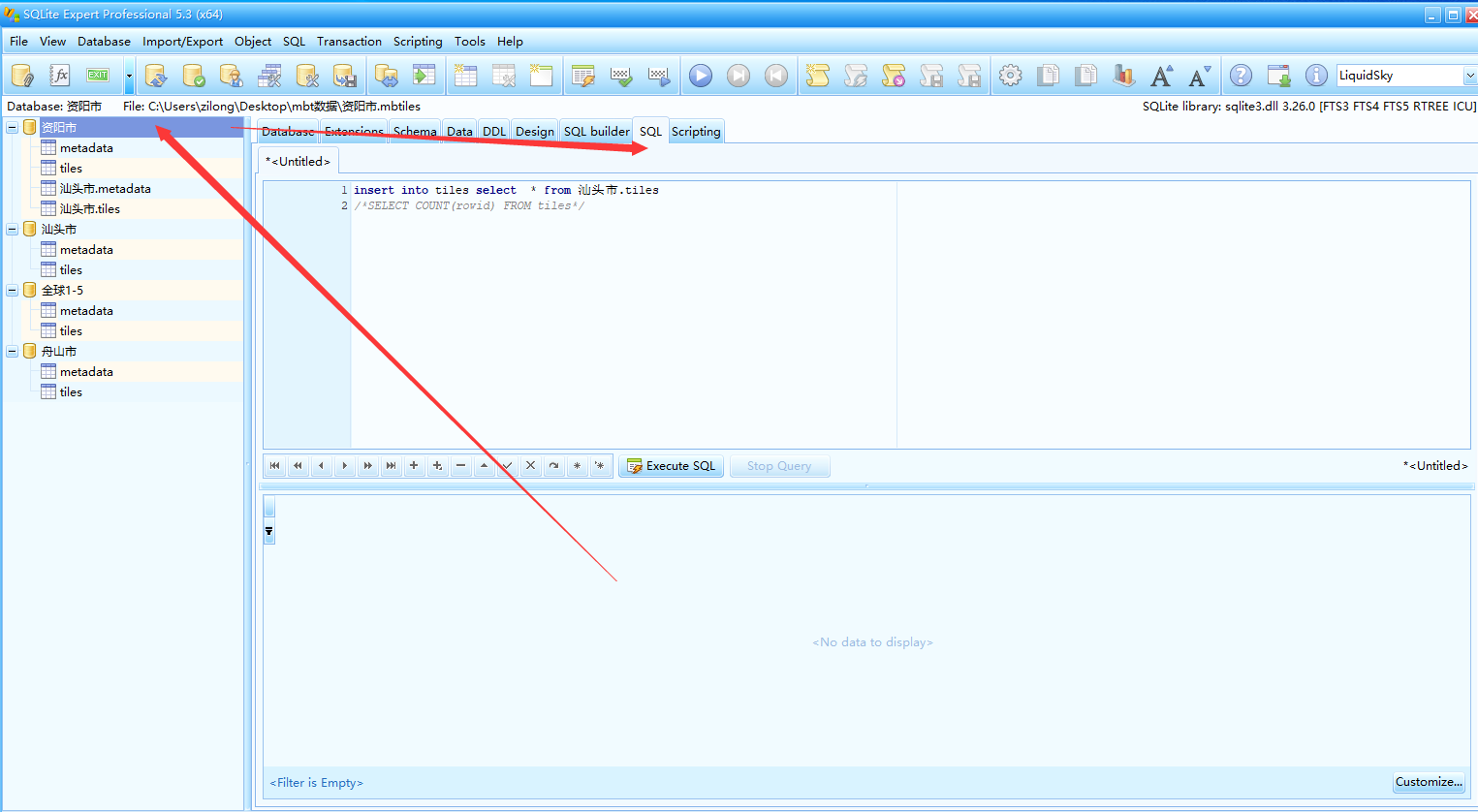1478x812 pixels.
Task: Open help with the question mark icon
Action: (x=1242, y=76)
